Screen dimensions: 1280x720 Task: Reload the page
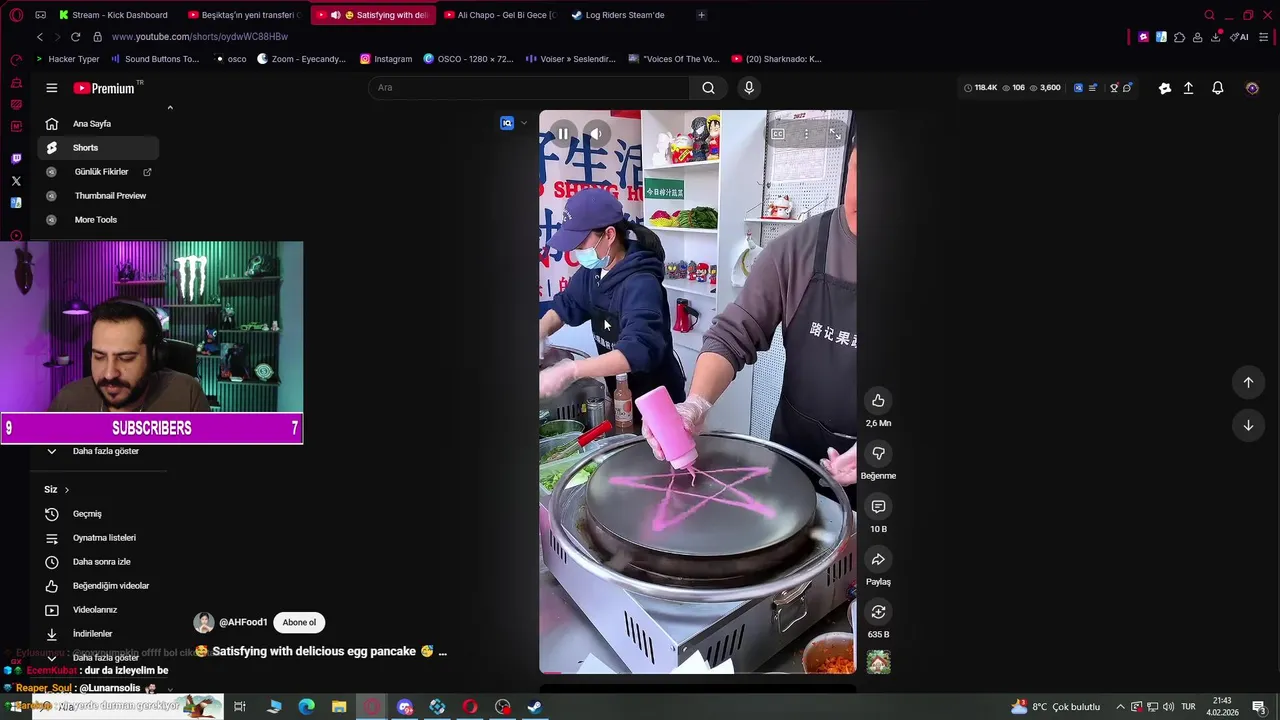75,37
